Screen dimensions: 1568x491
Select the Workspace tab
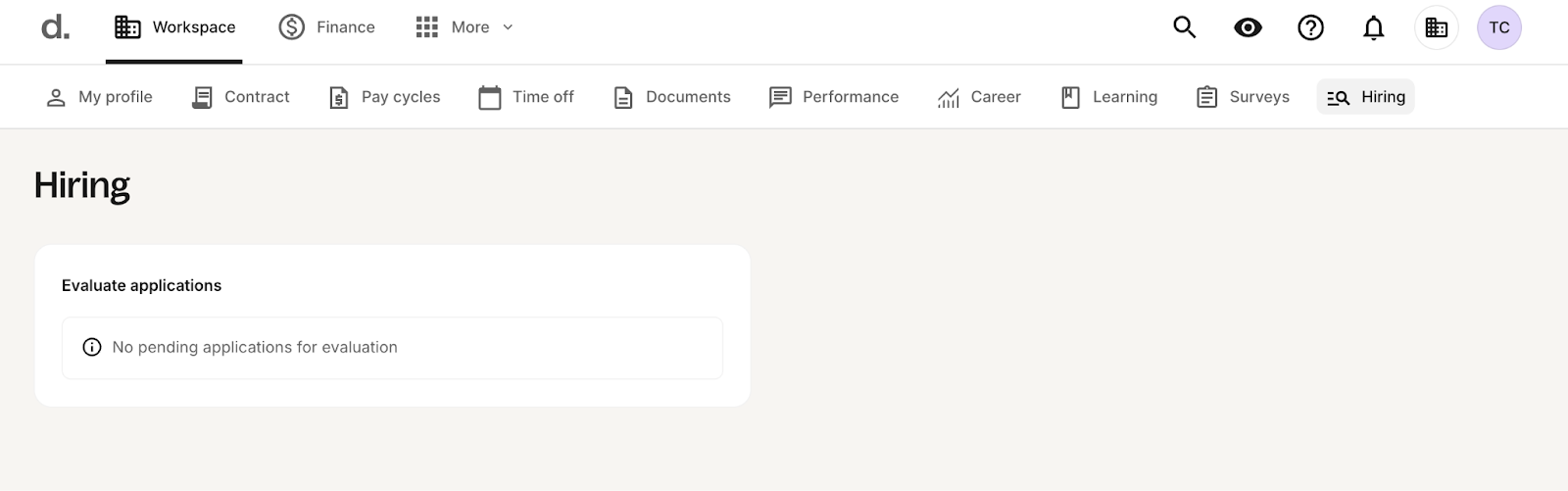click(x=174, y=27)
